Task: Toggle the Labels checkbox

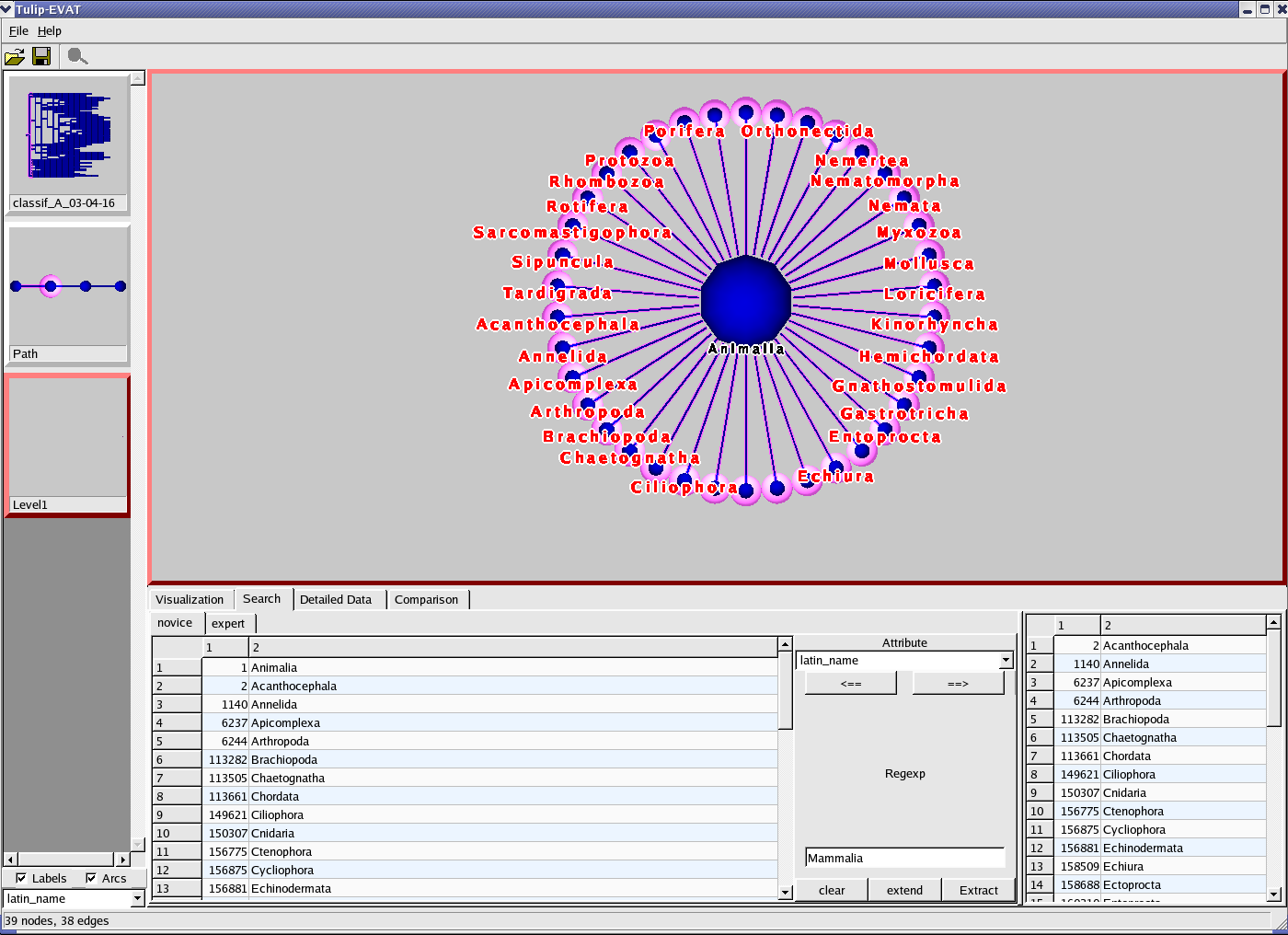Action: pyautogui.click(x=22, y=878)
